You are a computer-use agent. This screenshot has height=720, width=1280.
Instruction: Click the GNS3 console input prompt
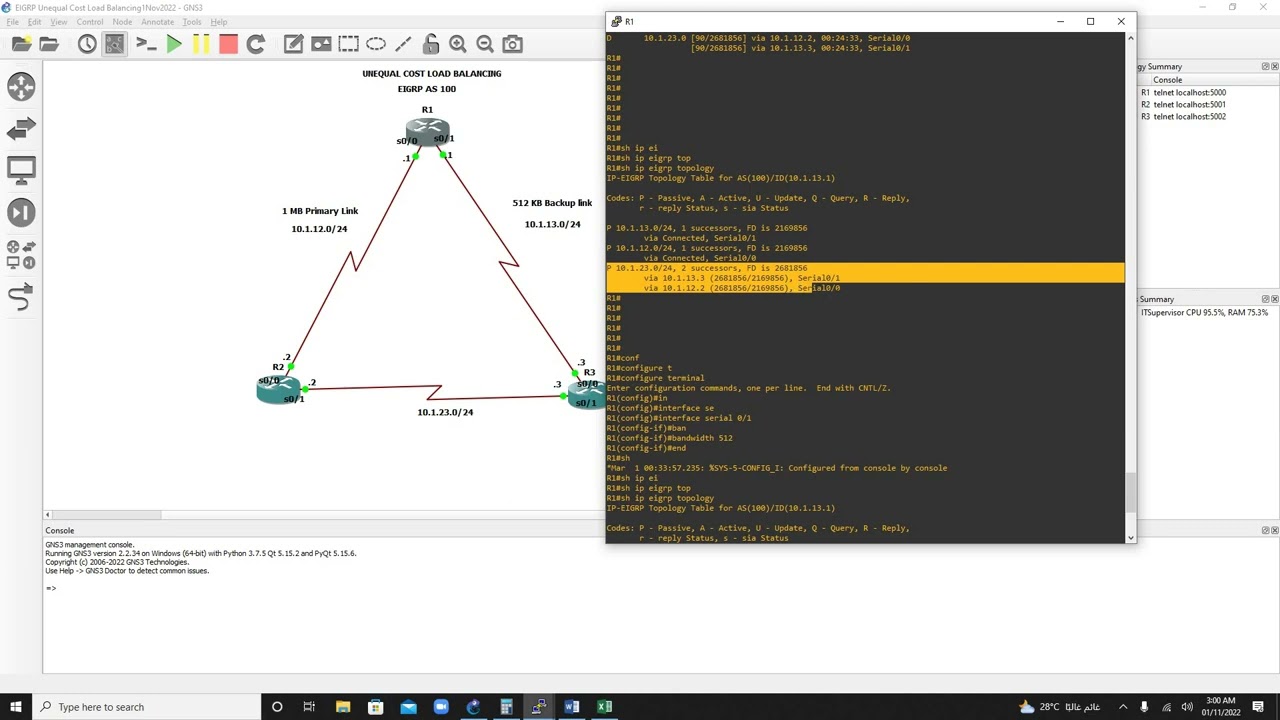click(50, 588)
